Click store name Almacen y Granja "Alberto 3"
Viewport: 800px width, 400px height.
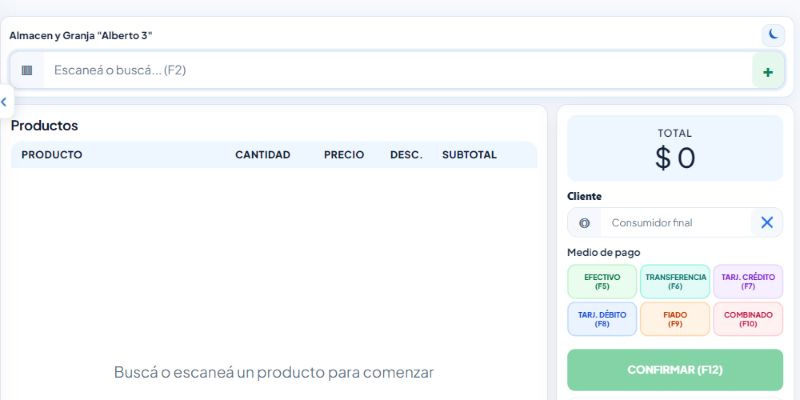81,36
